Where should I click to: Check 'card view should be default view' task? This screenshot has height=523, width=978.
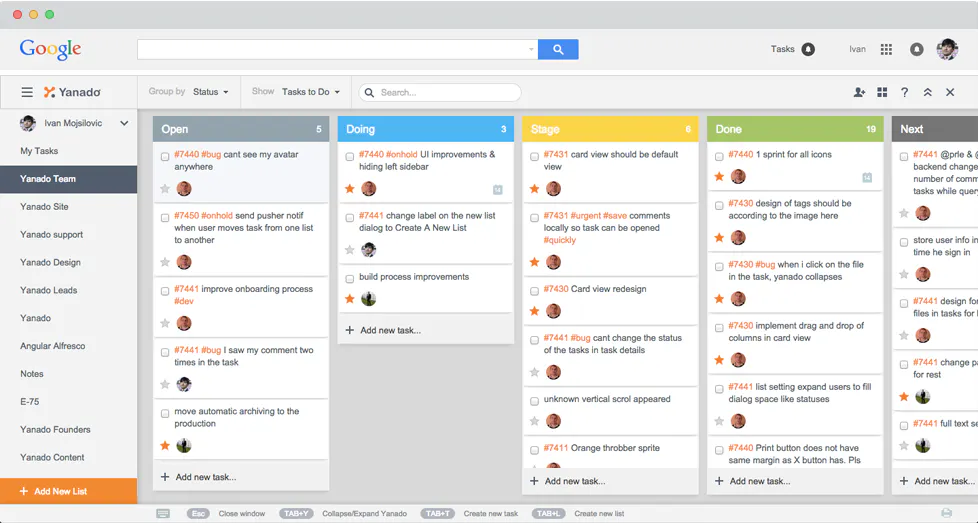534,157
